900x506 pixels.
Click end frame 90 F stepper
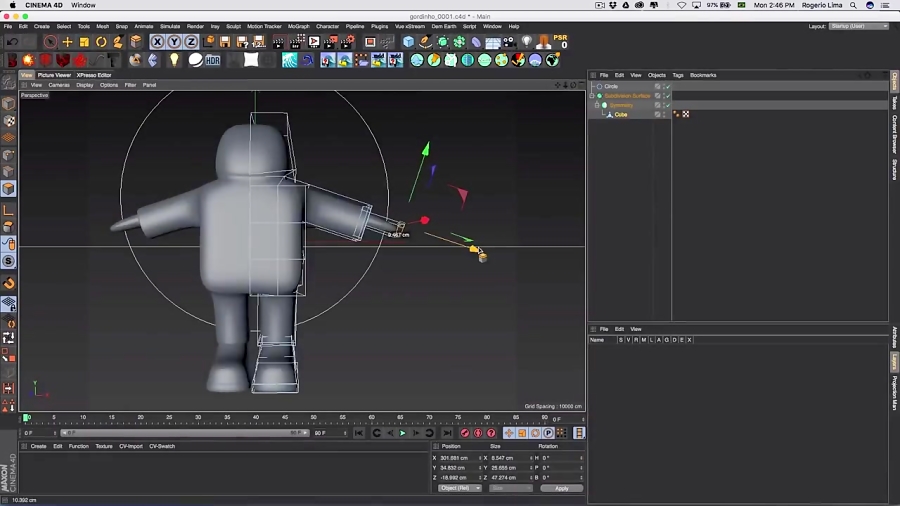[345, 433]
